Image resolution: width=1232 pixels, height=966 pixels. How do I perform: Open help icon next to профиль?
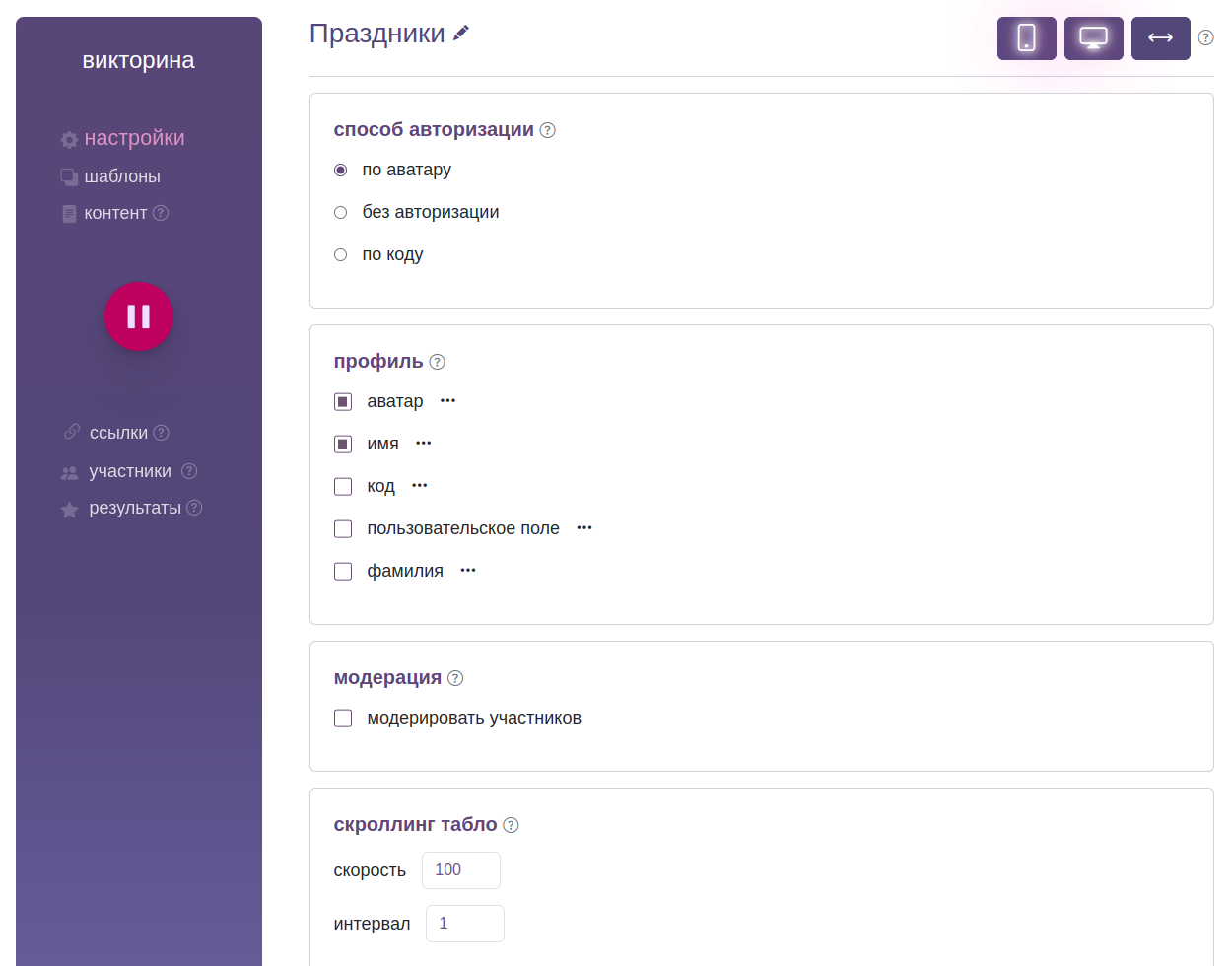pyautogui.click(x=438, y=362)
